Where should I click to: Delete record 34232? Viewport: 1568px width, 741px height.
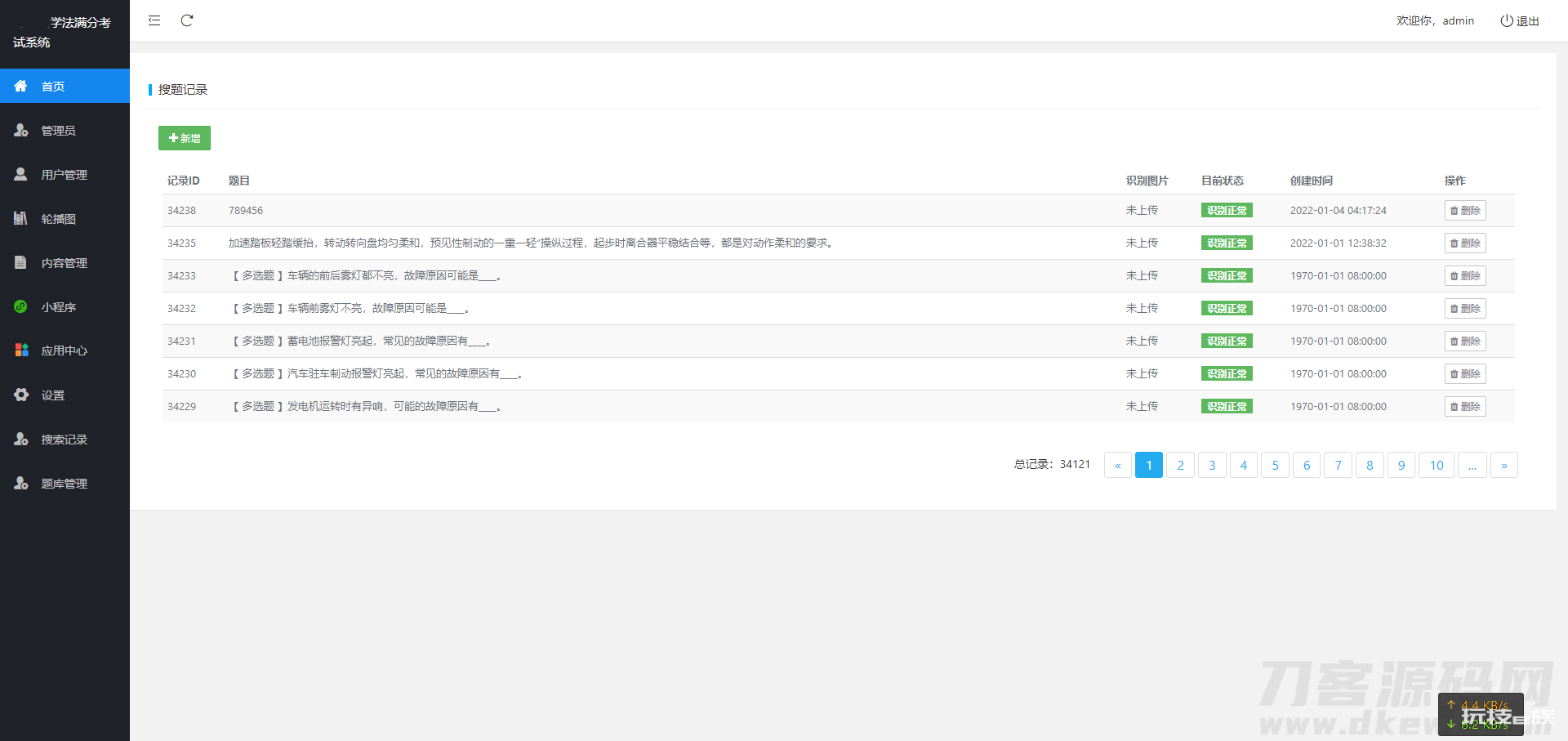[1465, 308]
